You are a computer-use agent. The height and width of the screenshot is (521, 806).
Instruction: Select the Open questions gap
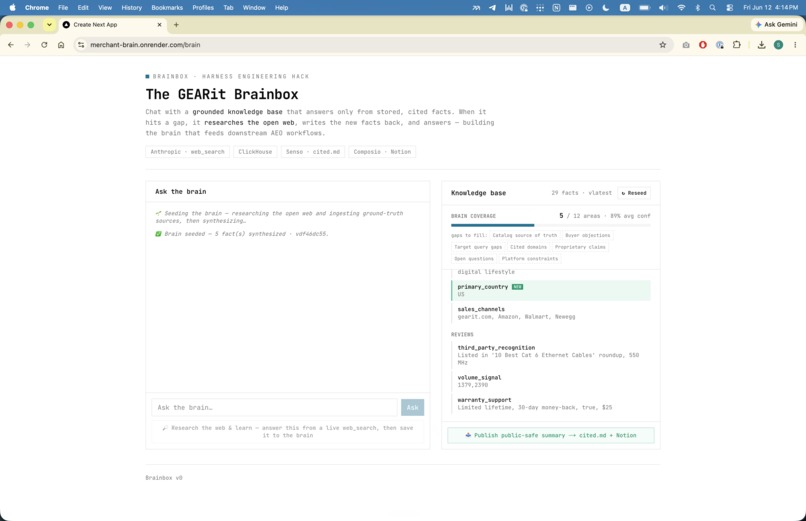tap(474, 259)
